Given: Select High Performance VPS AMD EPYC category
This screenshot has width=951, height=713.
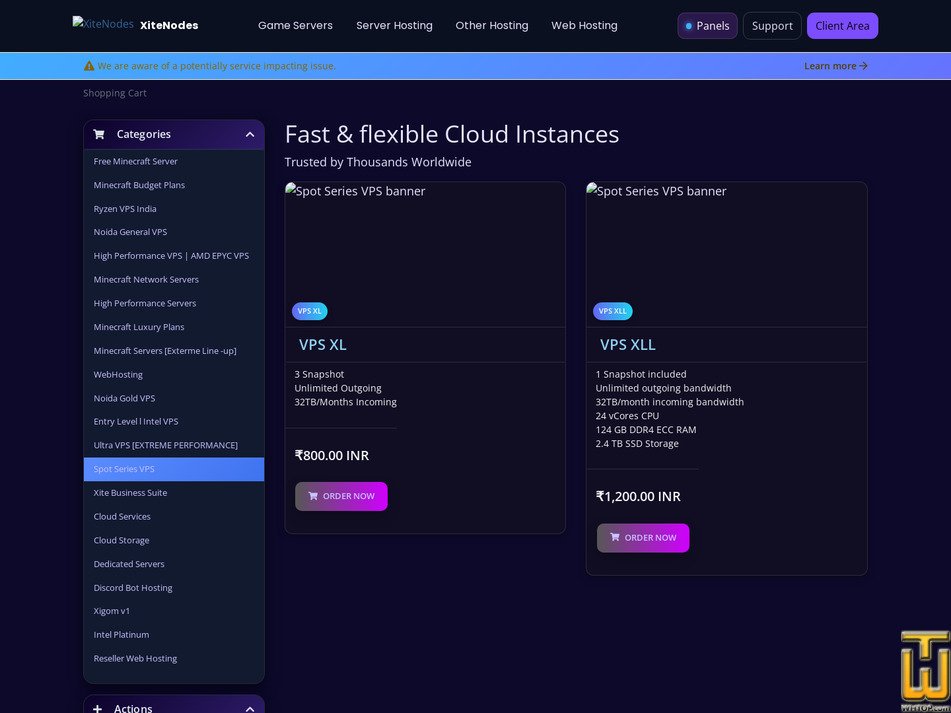Looking at the screenshot, I should [x=173, y=256].
